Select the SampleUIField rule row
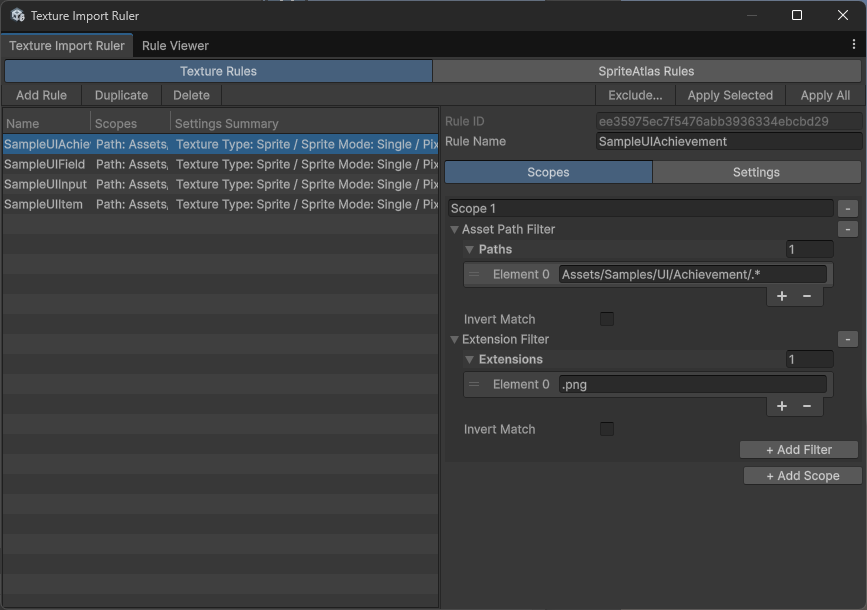Screen dimensions: 867x610 (x=220, y=164)
